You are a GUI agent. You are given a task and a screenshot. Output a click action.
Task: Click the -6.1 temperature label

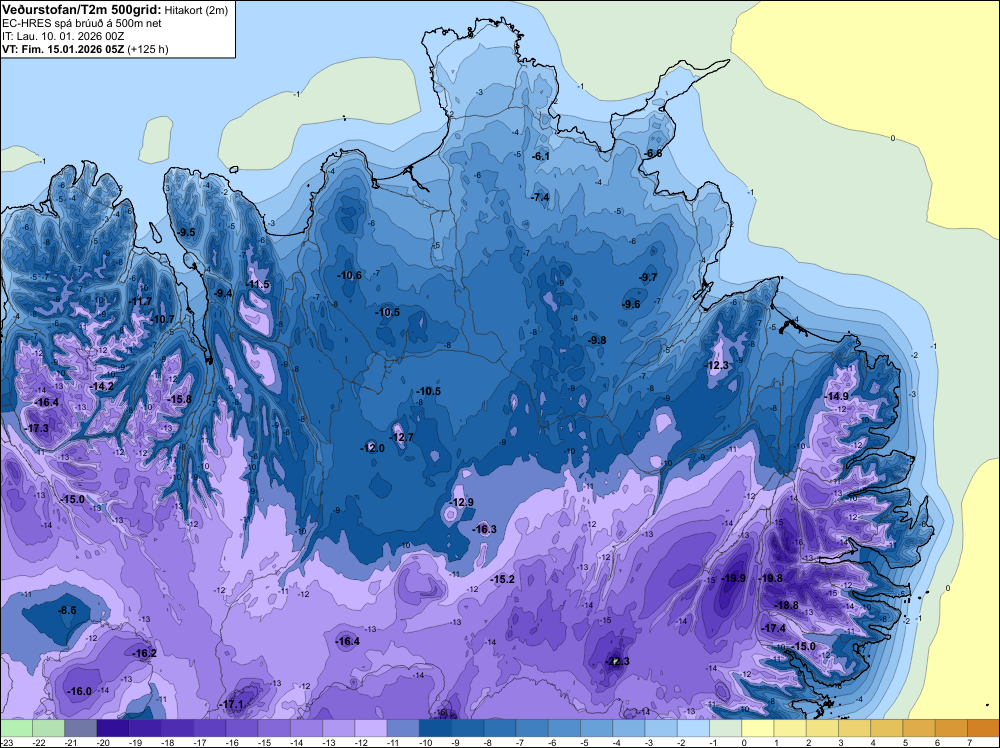pyautogui.click(x=541, y=156)
